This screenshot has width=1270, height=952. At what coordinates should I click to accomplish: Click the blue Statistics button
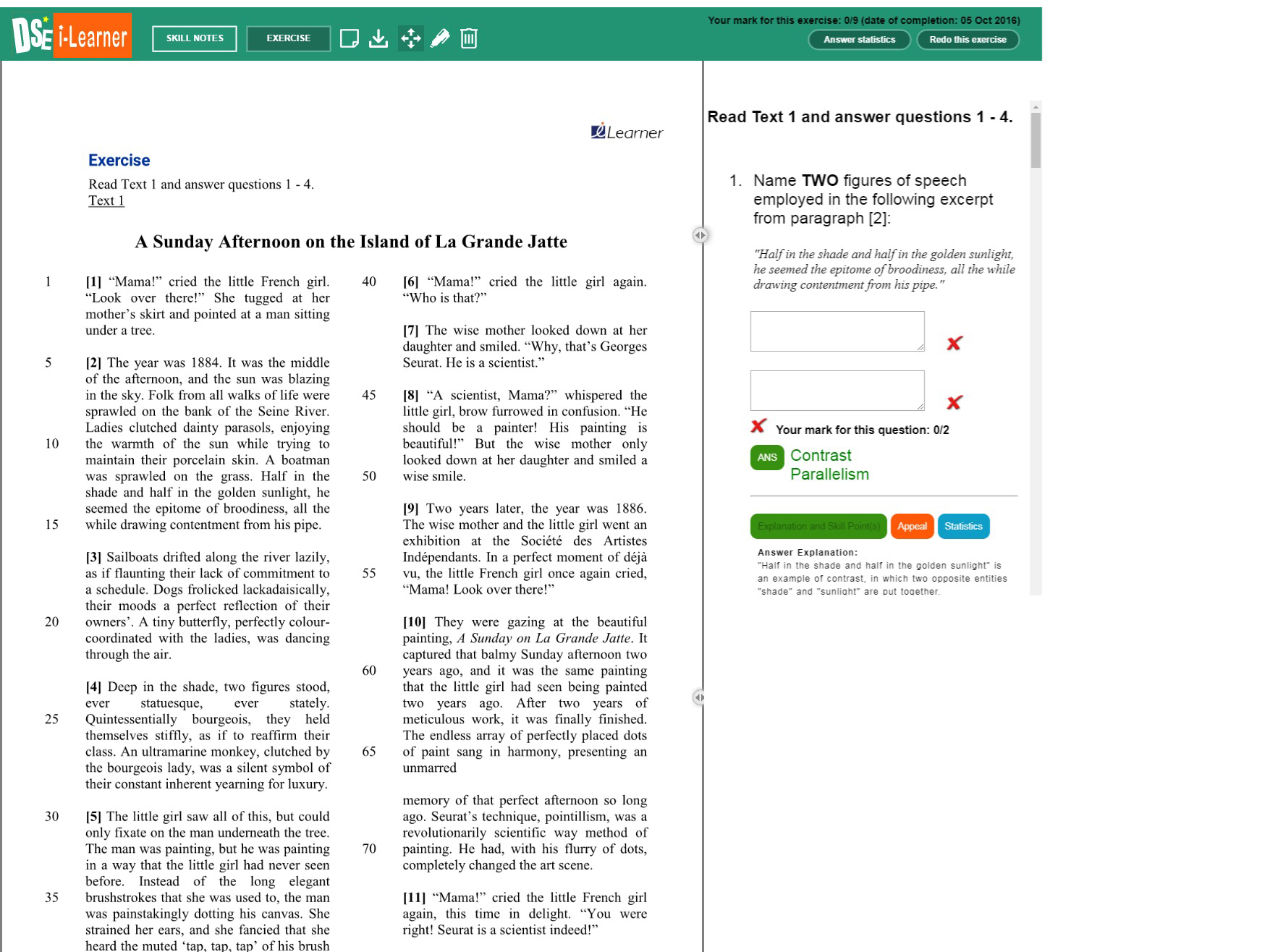[963, 526]
